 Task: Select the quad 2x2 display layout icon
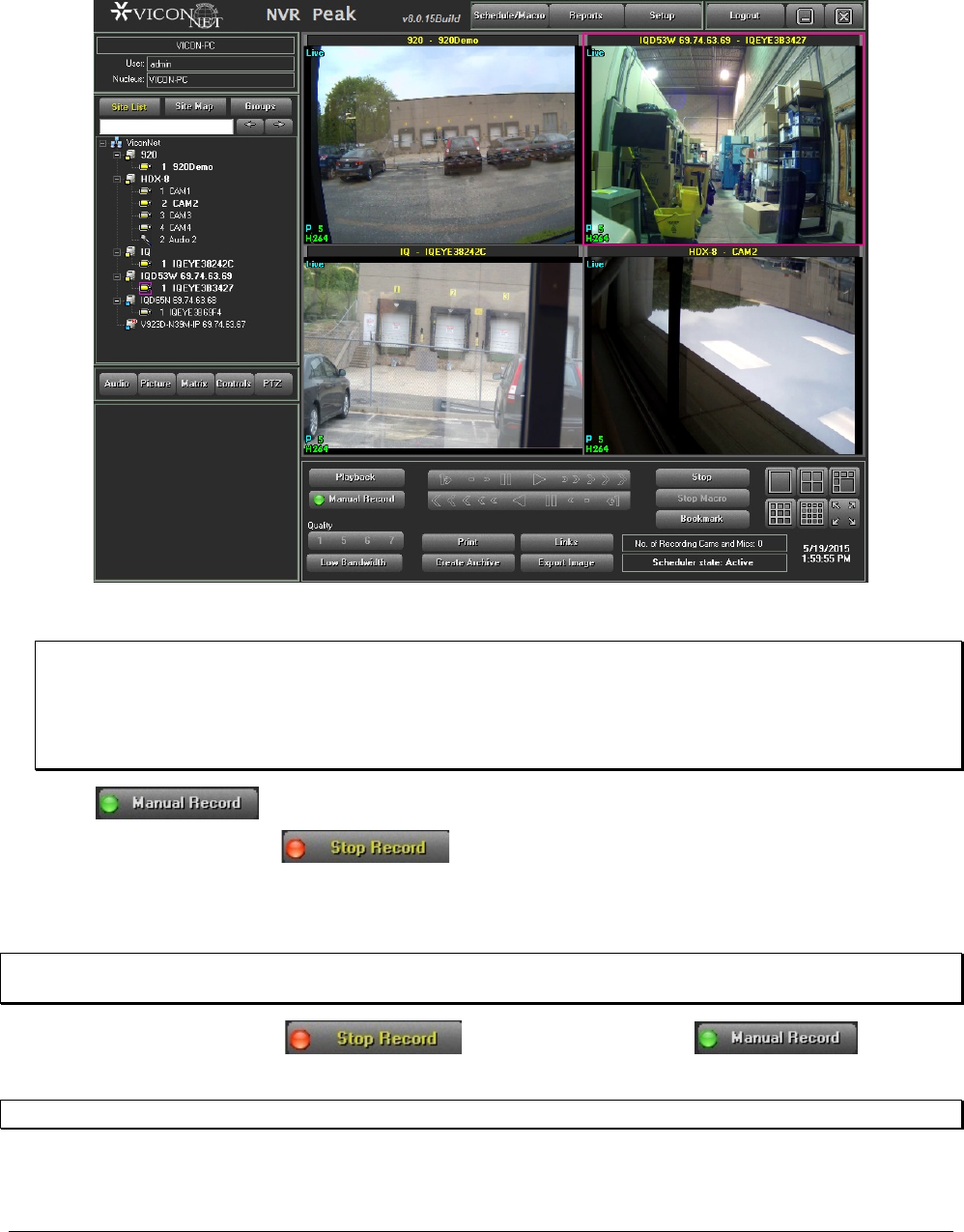click(812, 481)
